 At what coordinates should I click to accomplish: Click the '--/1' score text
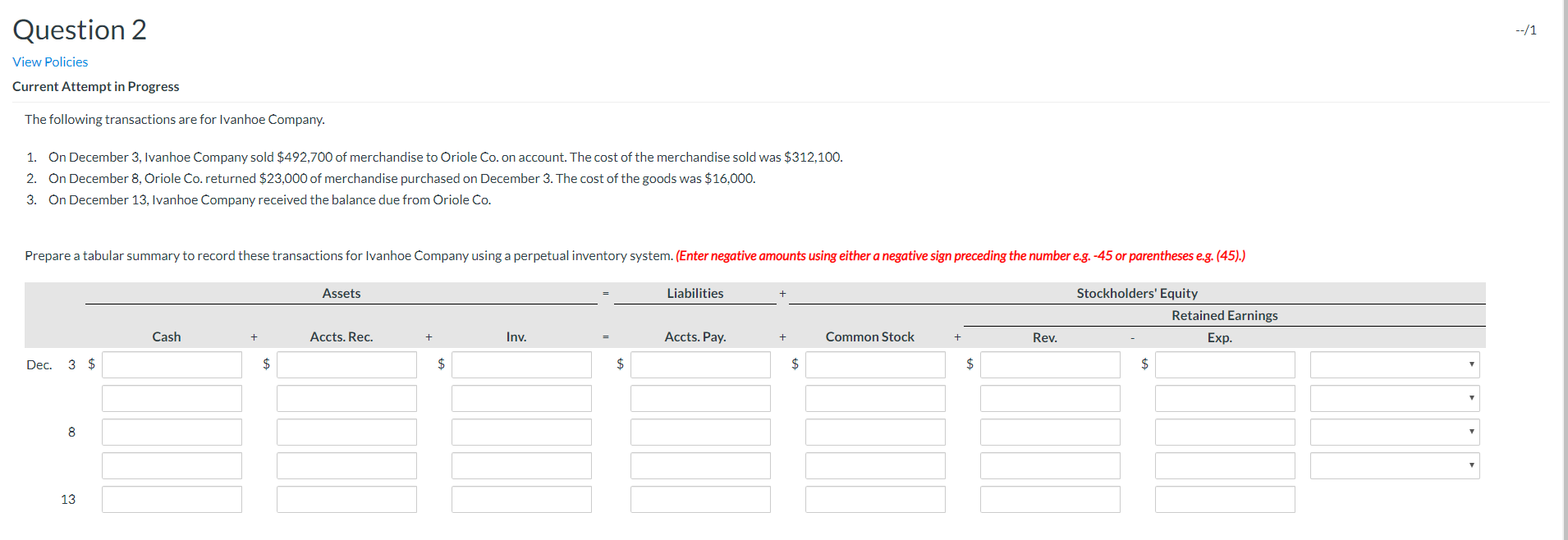(1526, 30)
